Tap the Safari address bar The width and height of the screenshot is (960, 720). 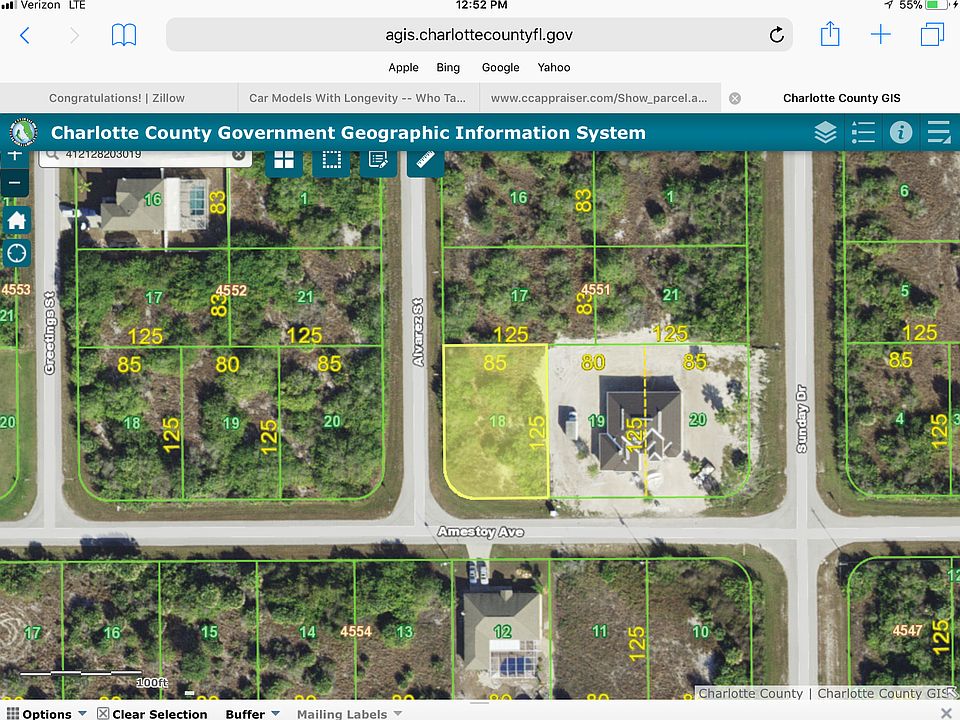479,35
